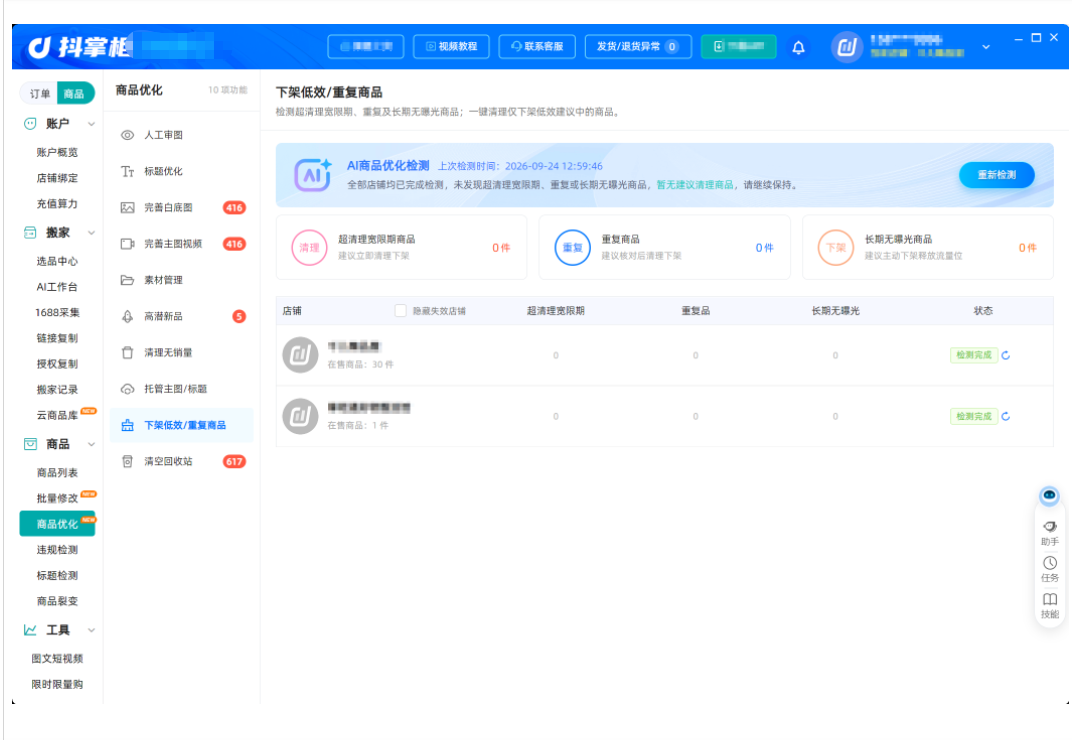This screenshot has height=740, width=1072.
Task: Open the 任务 clock icon panel
Action: 1049,568
